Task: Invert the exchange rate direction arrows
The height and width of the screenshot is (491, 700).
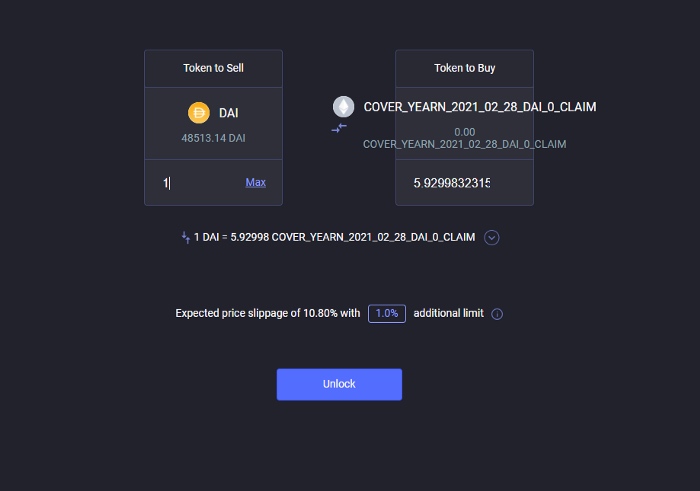Action: [186, 237]
